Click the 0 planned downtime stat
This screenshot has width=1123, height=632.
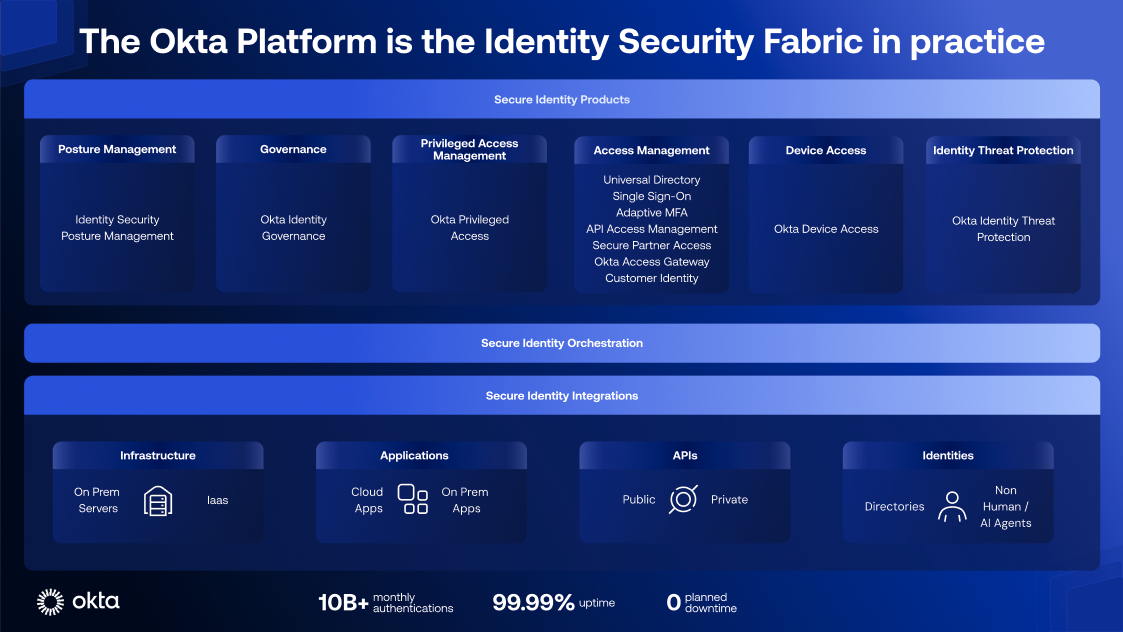pyautogui.click(x=701, y=603)
